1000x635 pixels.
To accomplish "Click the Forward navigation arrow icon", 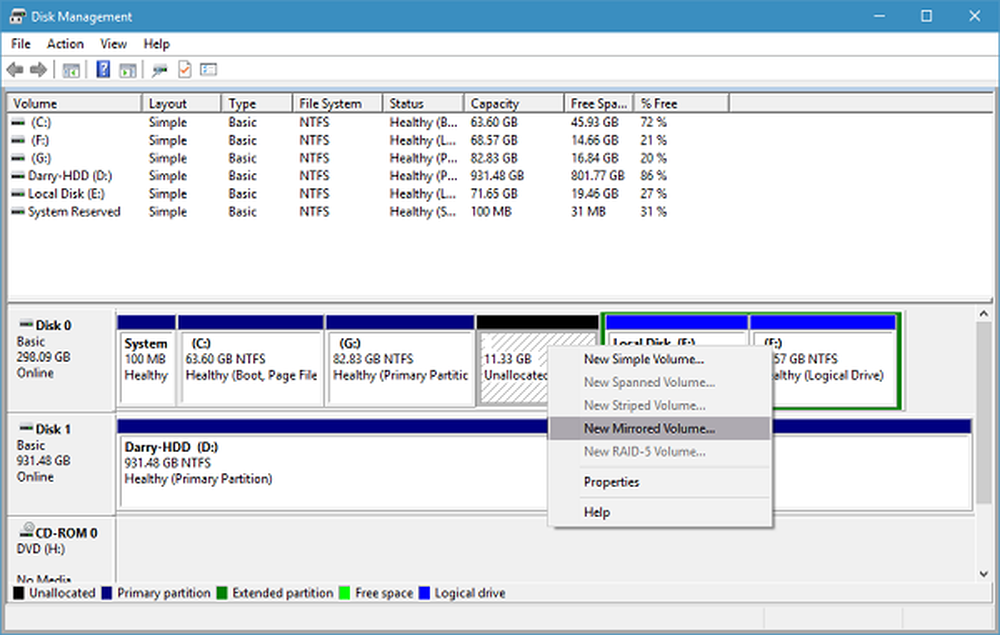I will click(x=36, y=69).
